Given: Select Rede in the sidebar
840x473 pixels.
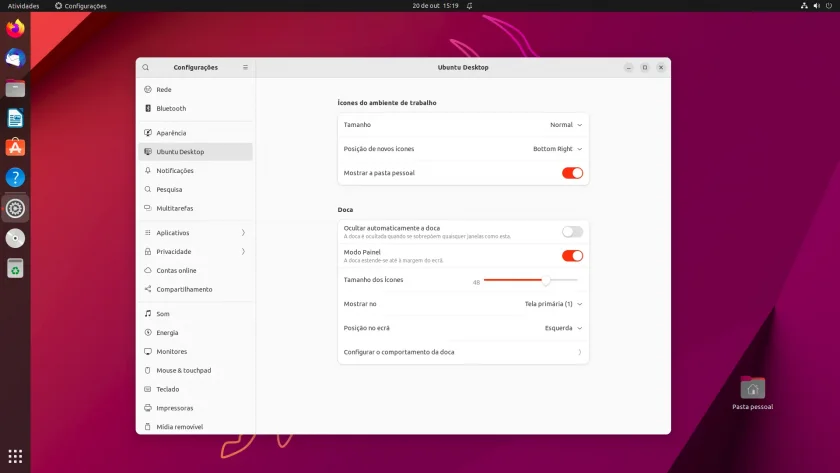Looking at the screenshot, I should tap(196, 89).
